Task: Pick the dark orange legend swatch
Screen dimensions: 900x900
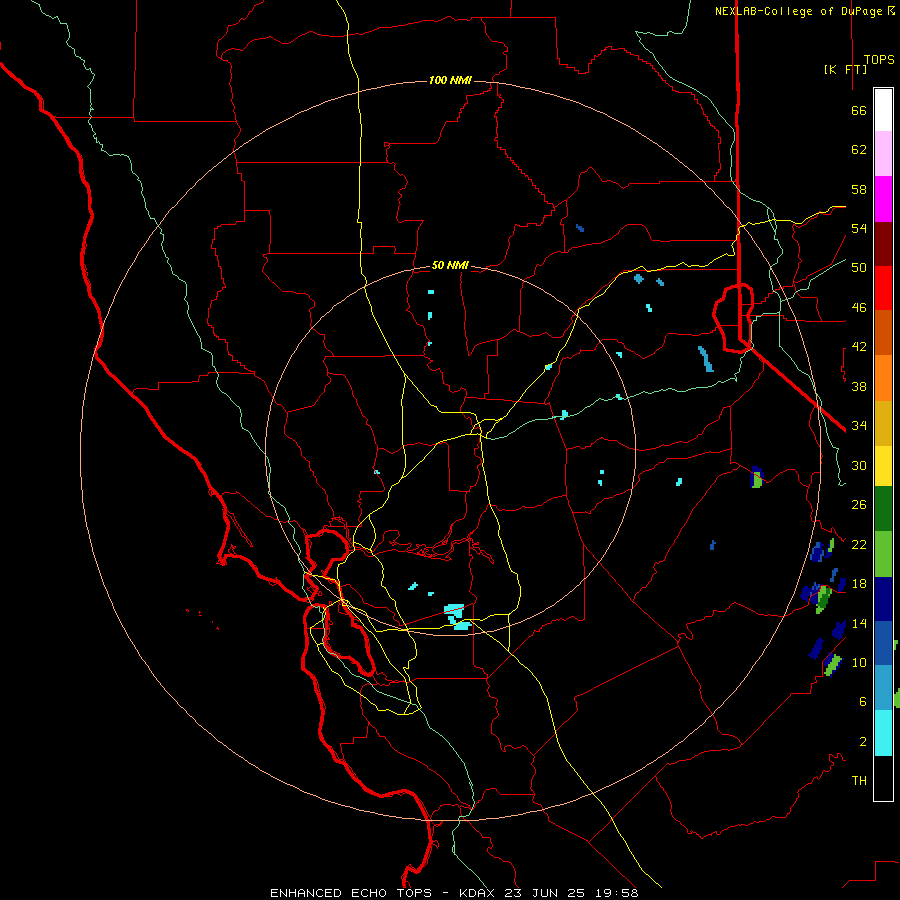Action: point(883,332)
